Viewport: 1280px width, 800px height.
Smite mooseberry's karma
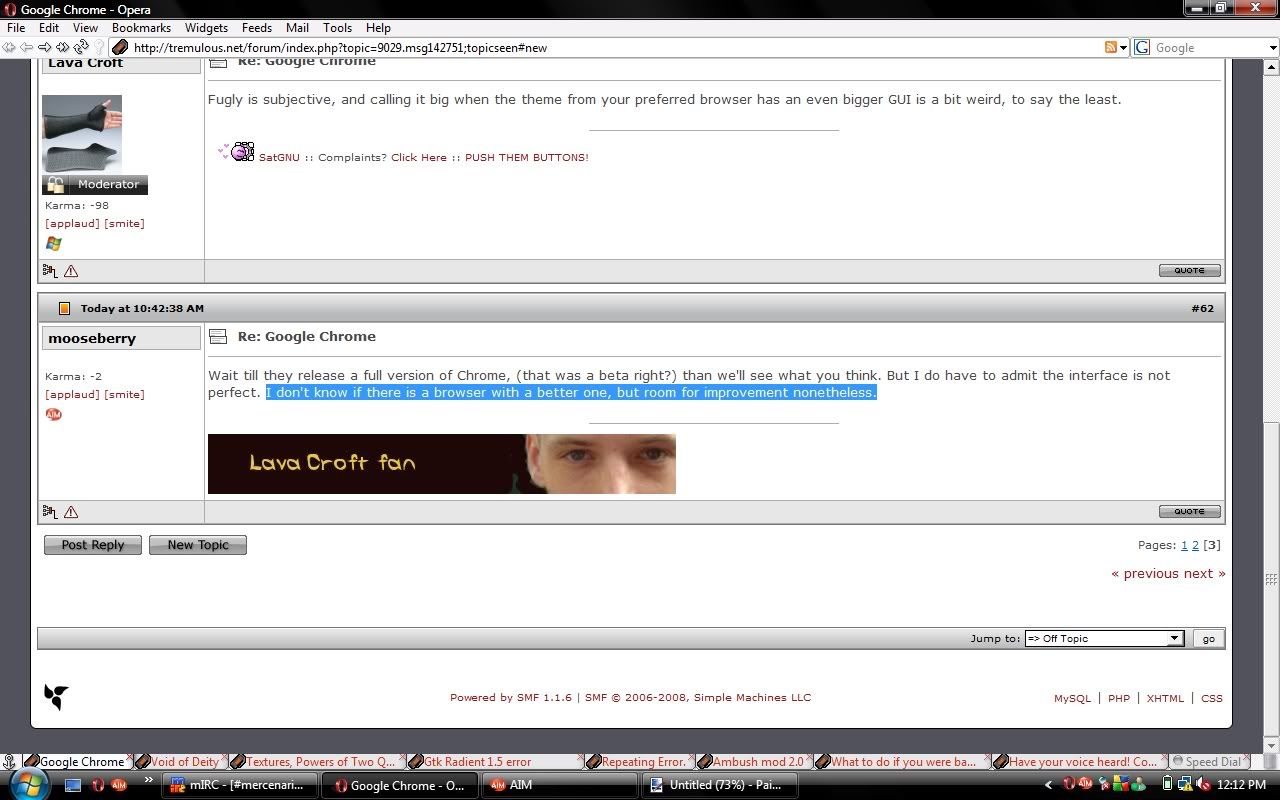point(124,394)
